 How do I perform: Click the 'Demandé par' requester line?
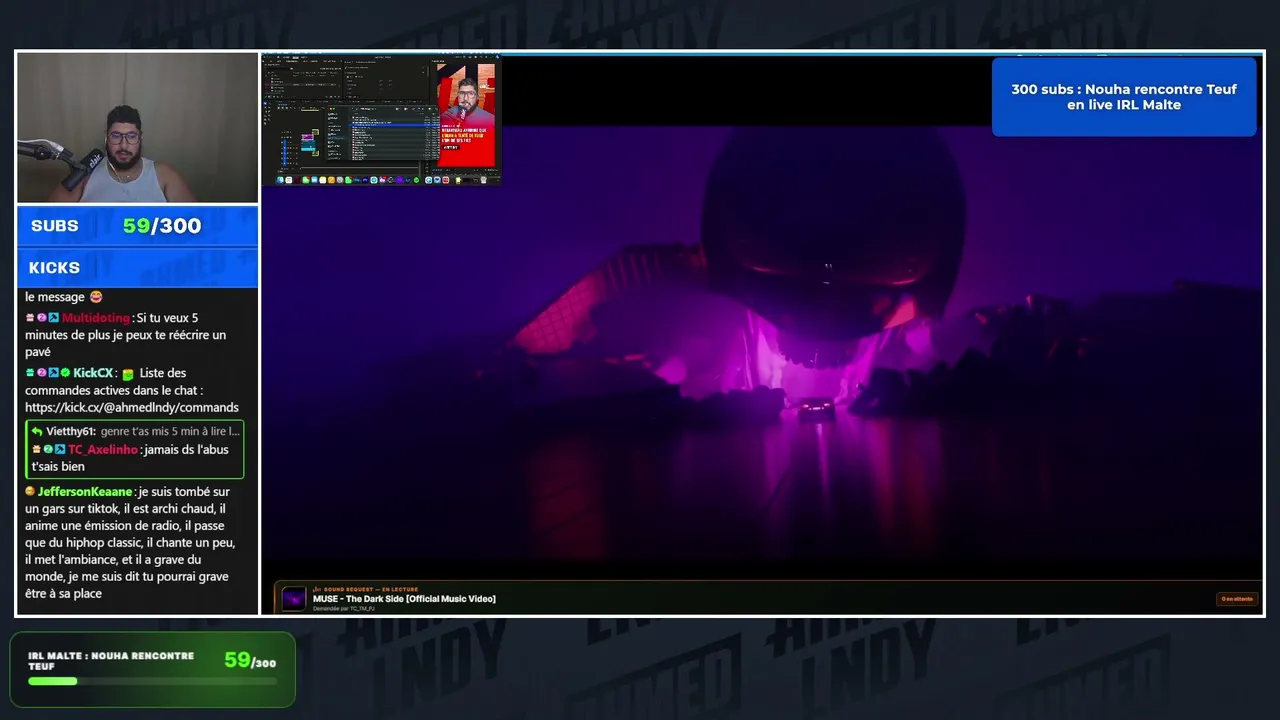(344, 608)
